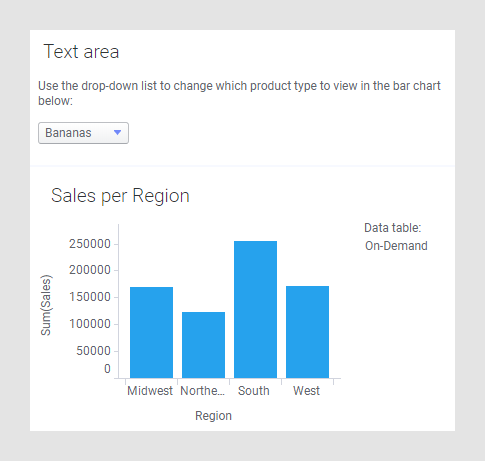Click the Sum(Sales) axis selector

coord(46,305)
